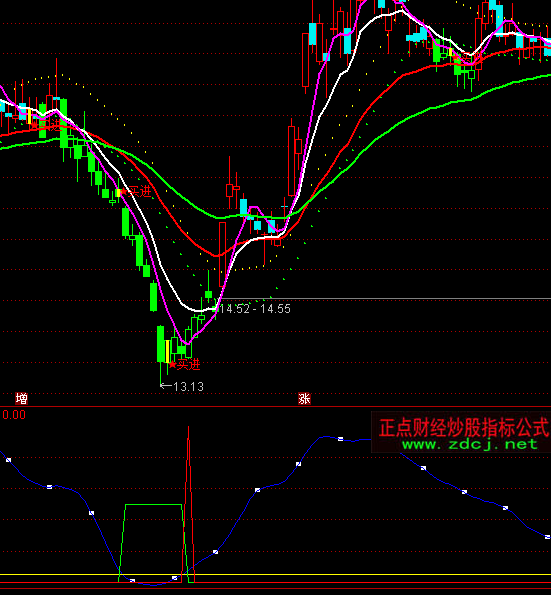This screenshot has width=551, height=595.
Task: Click the blue curve marker at the indicator's far left
Action: point(9,460)
